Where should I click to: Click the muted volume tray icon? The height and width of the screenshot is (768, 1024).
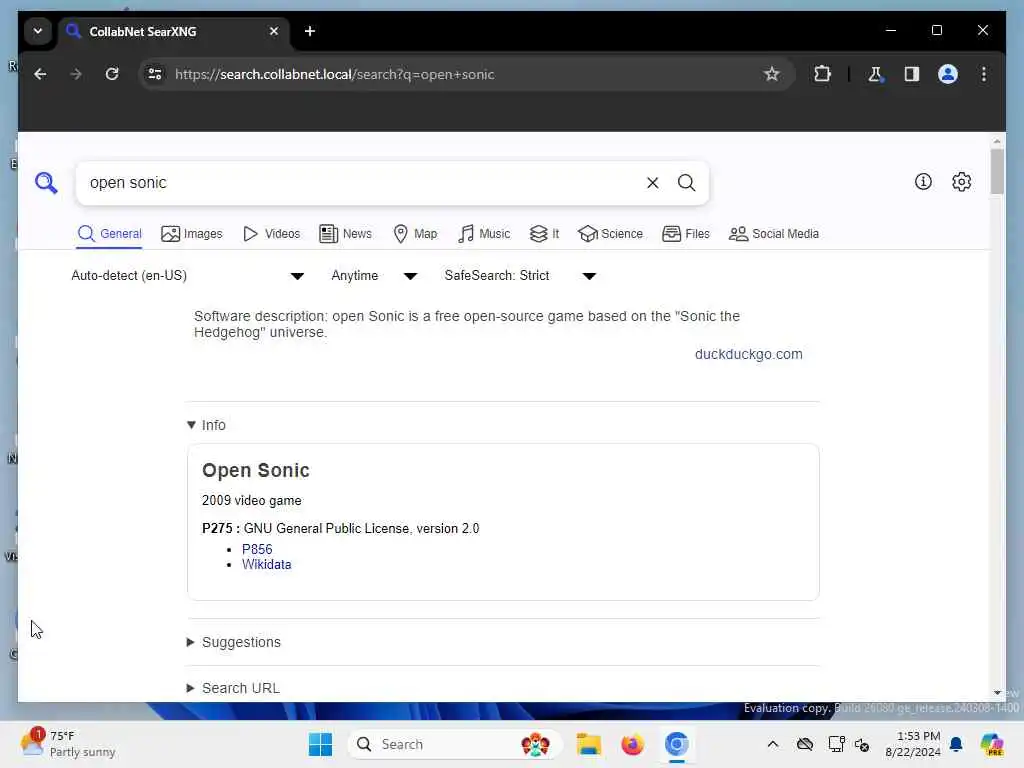point(862,744)
